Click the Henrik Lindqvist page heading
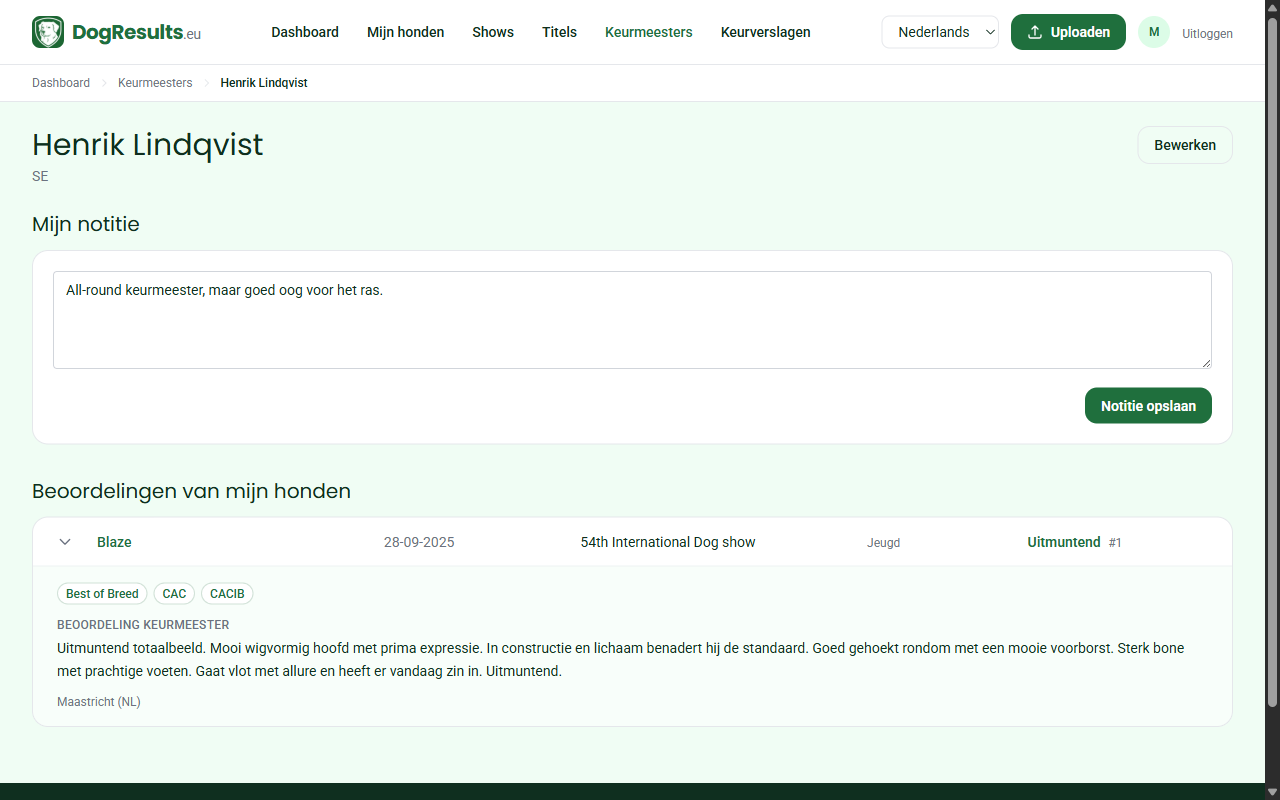 pos(148,145)
